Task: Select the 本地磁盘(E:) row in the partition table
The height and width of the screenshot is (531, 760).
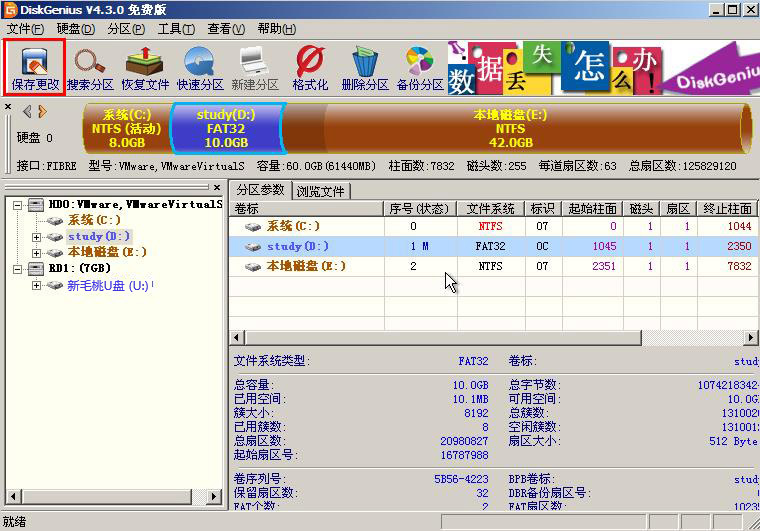Action: click(x=493, y=266)
